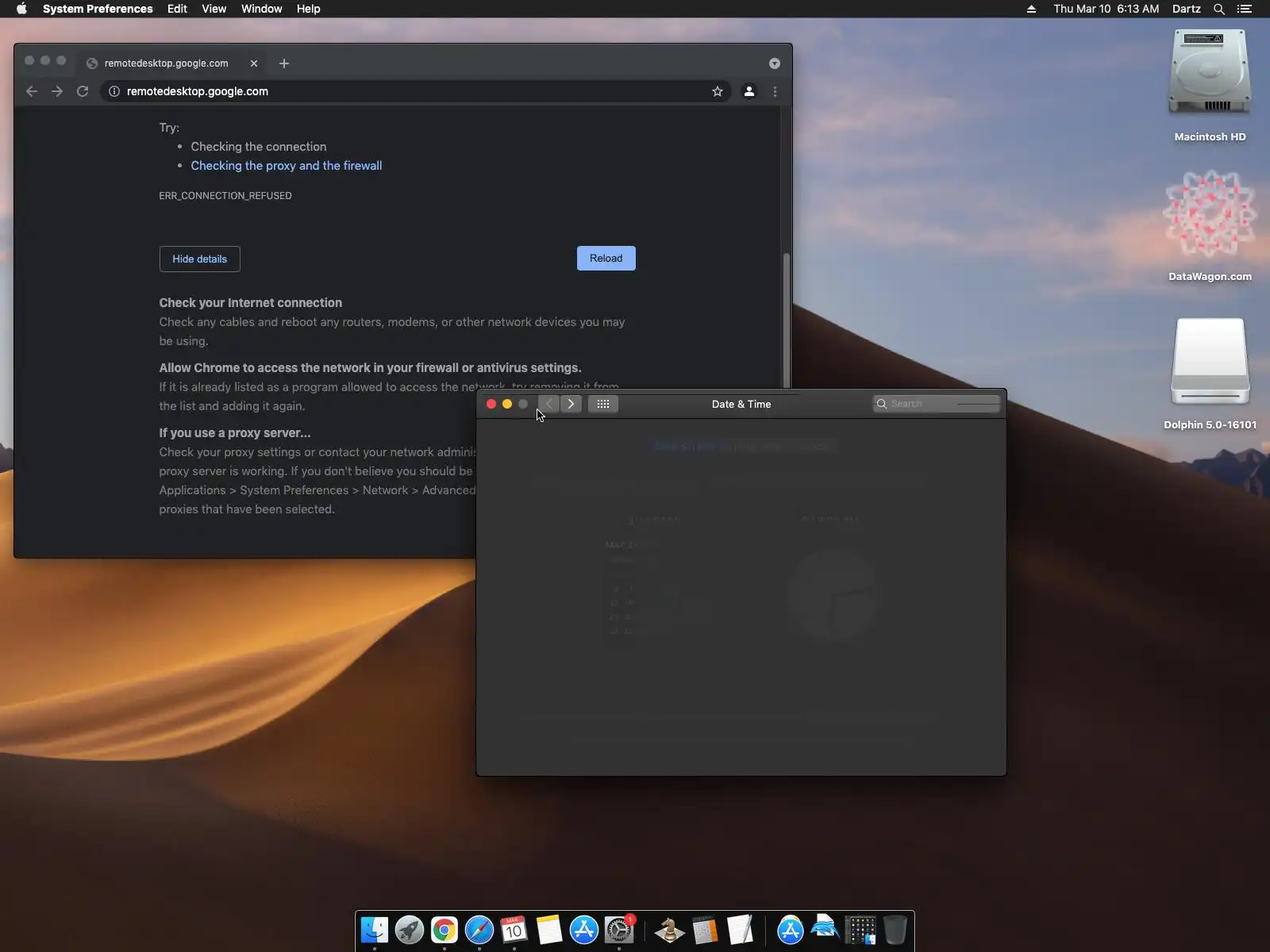Close the Date & Time window
Viewport: 1270px width, 952px height.
(491, 404)
